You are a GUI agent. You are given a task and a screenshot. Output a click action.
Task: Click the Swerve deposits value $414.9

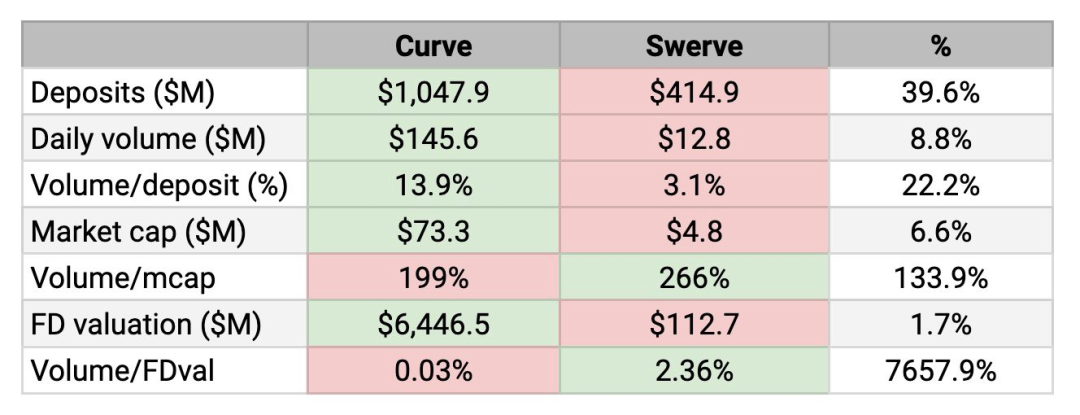[x=694, y=92]
